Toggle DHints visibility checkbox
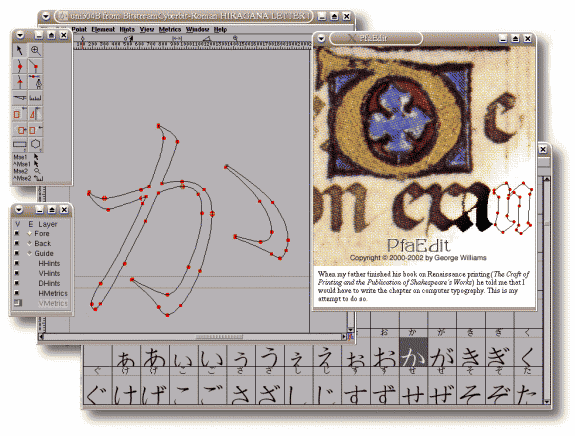Screen dimensions: 575x436 17,283
